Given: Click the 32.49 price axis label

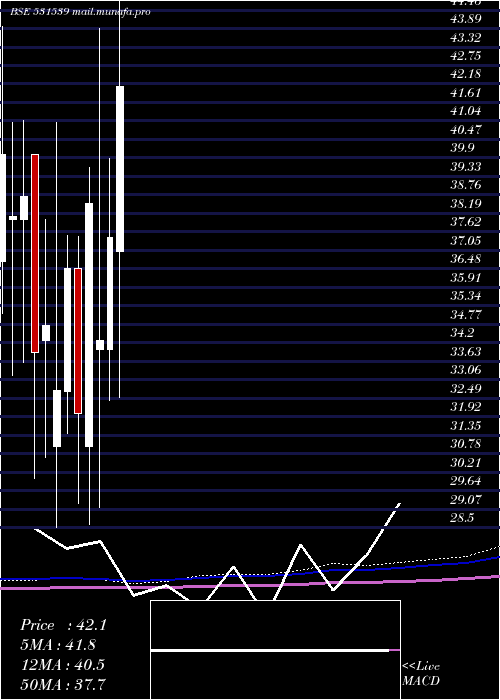Looking at the screenshot, I should pos(466,389).
